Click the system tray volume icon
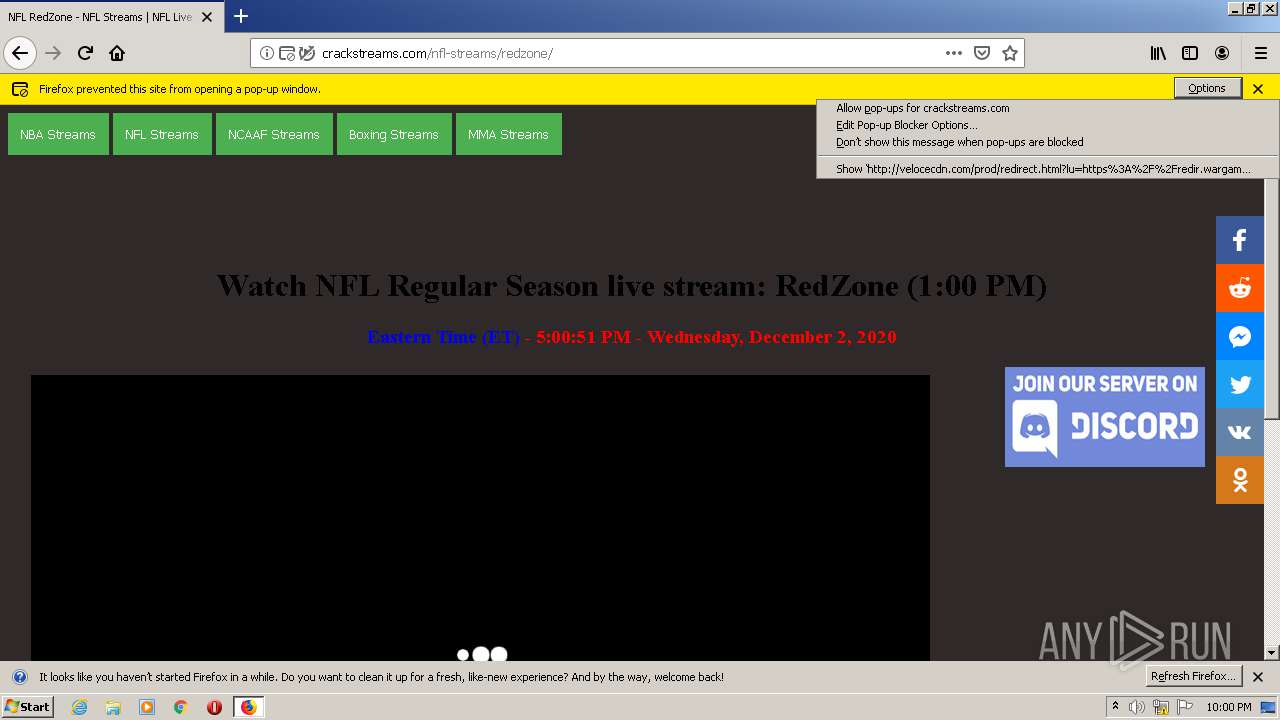This screenshot has height=720, width=1280. click(1137, 708)
